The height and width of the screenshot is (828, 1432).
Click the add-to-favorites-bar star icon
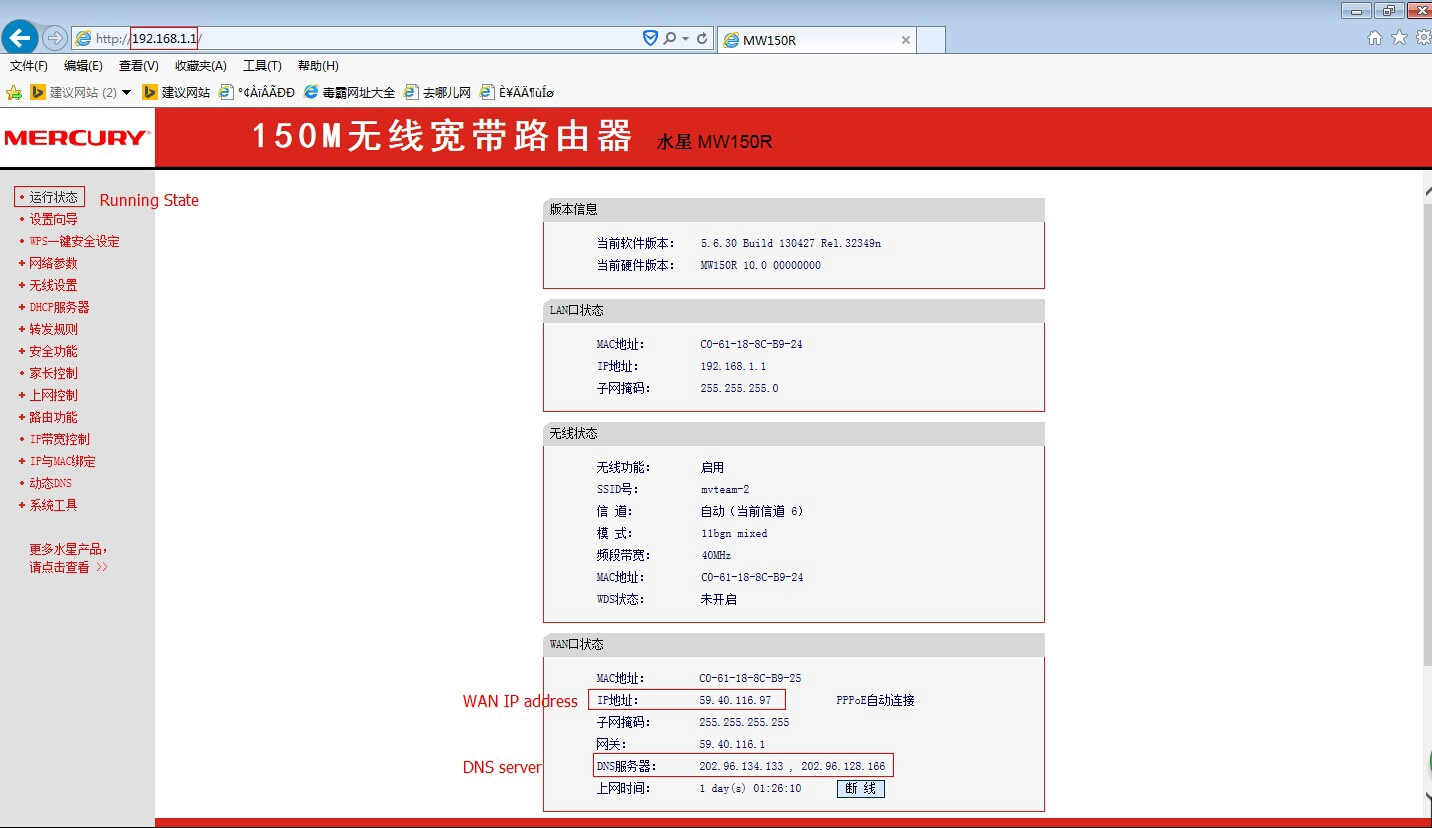click(14, 92)
